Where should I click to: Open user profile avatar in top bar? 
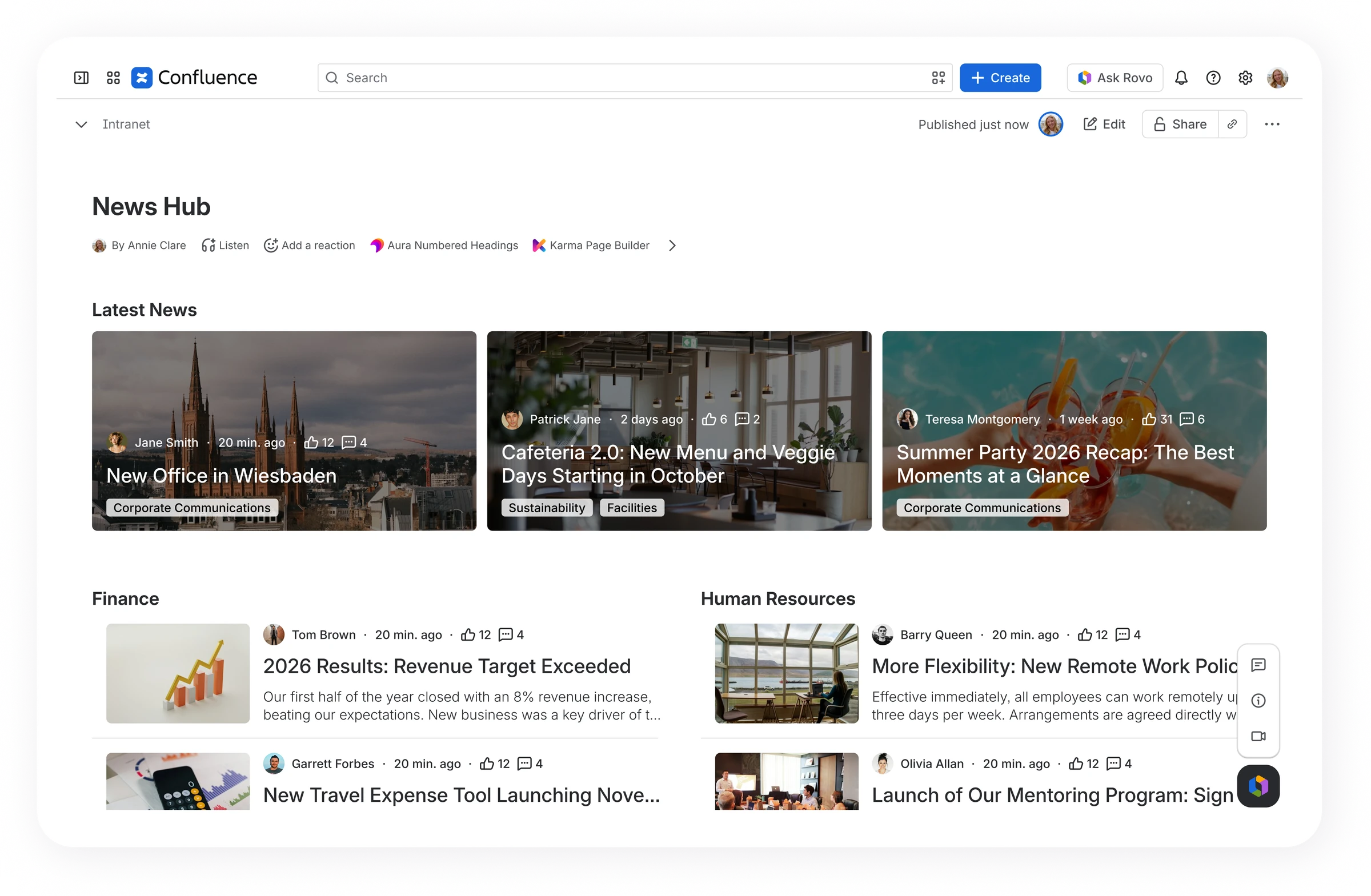coord(1278,78)
